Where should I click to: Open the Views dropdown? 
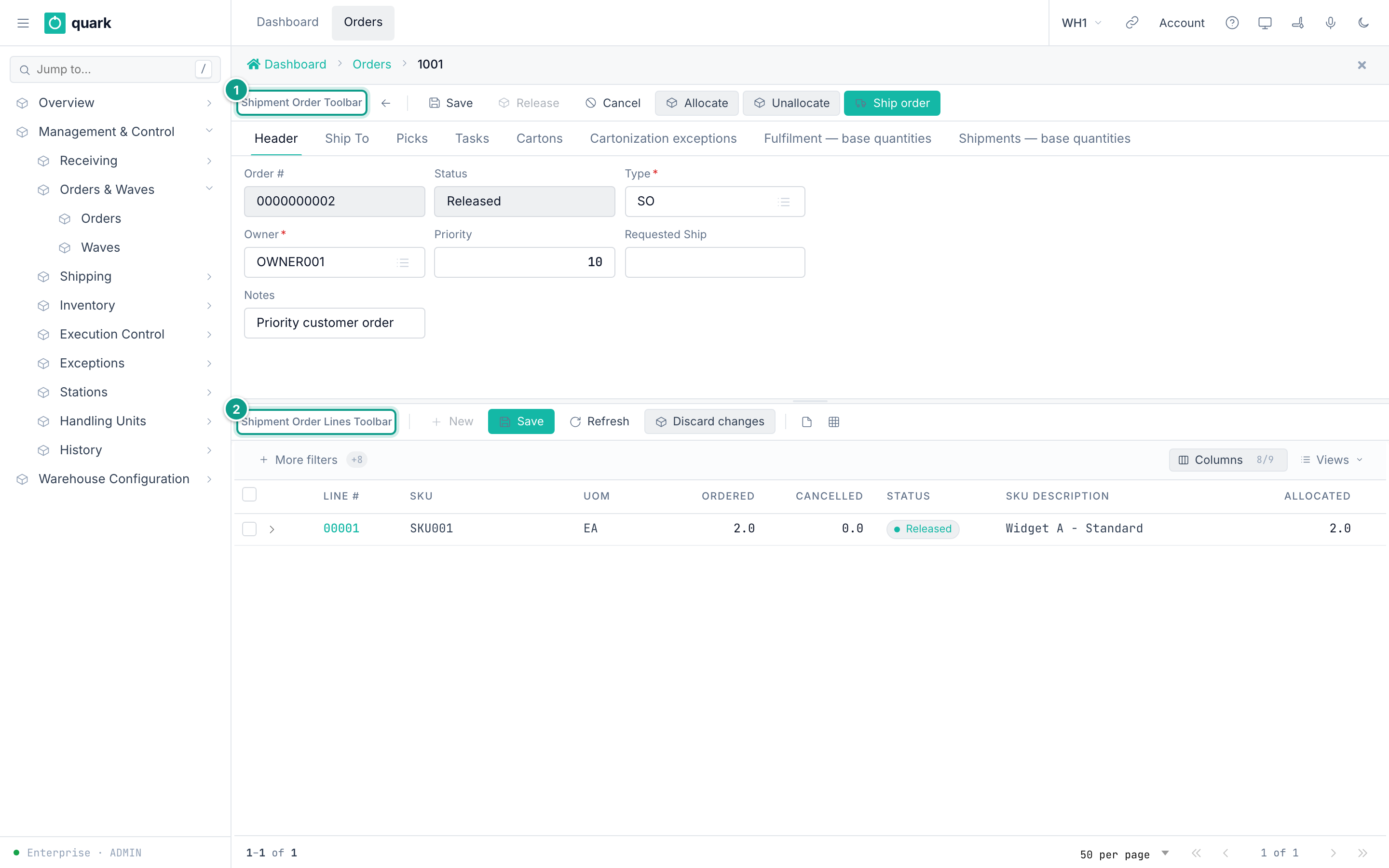tap(1332, 460)
